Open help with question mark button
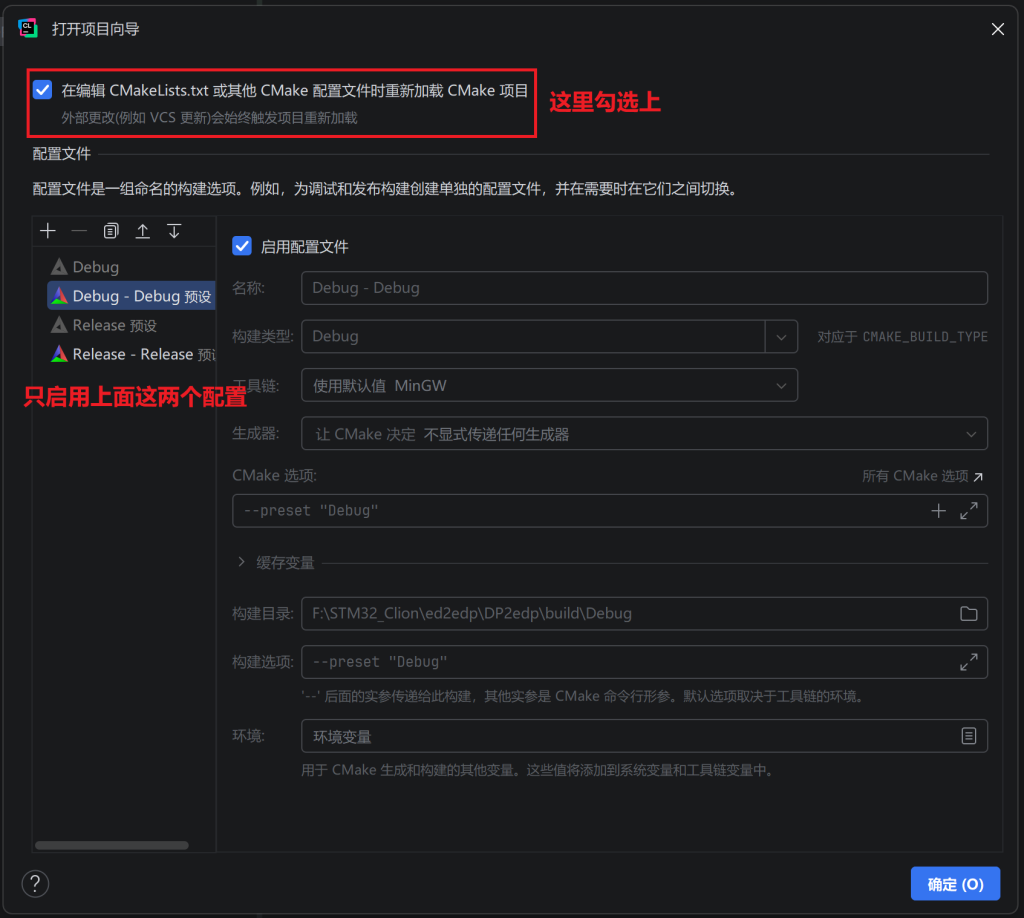 [35, 883]
